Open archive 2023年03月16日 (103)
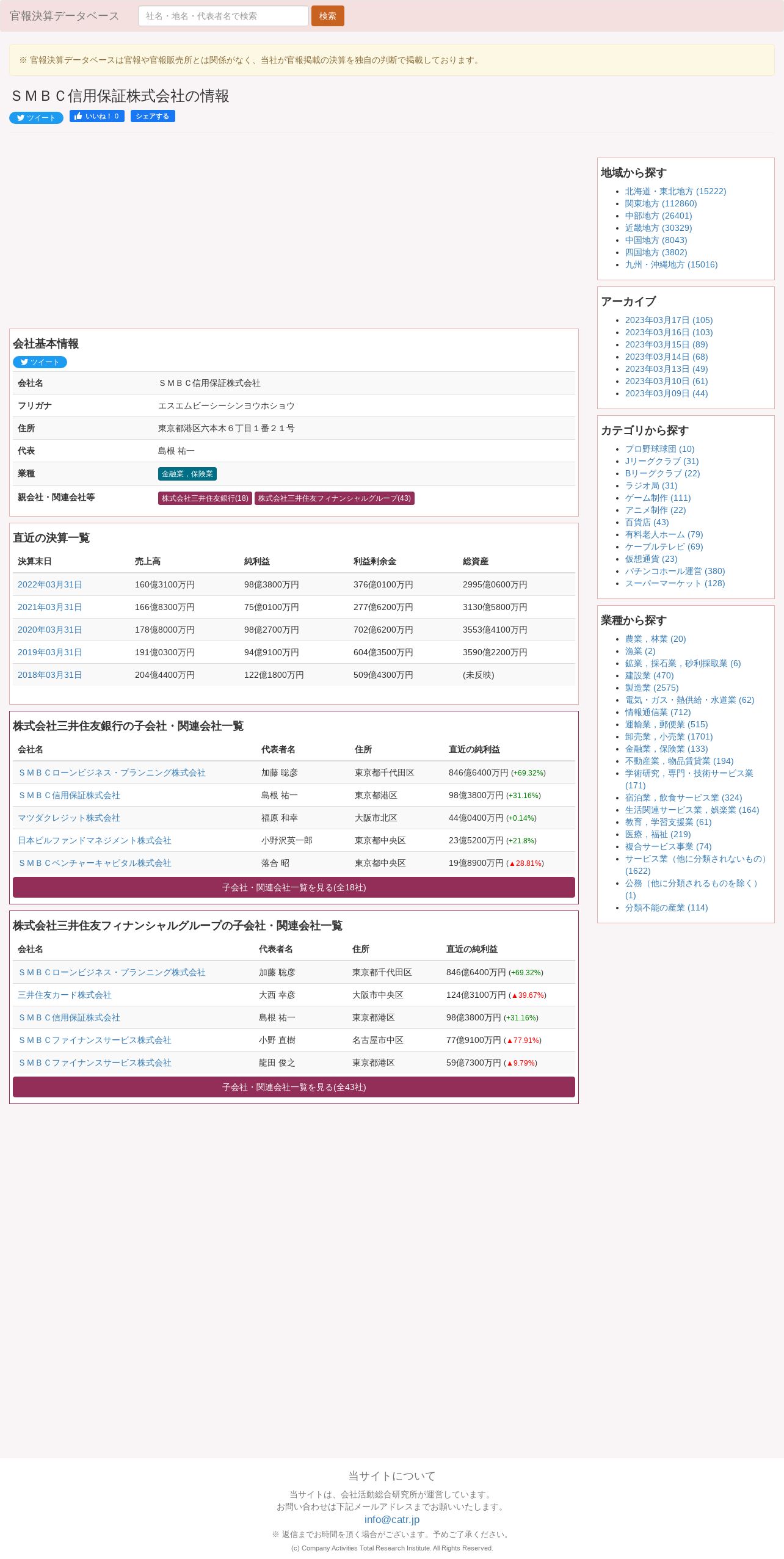The height and width of the screenshot is (1559, 784). (669, 332)
